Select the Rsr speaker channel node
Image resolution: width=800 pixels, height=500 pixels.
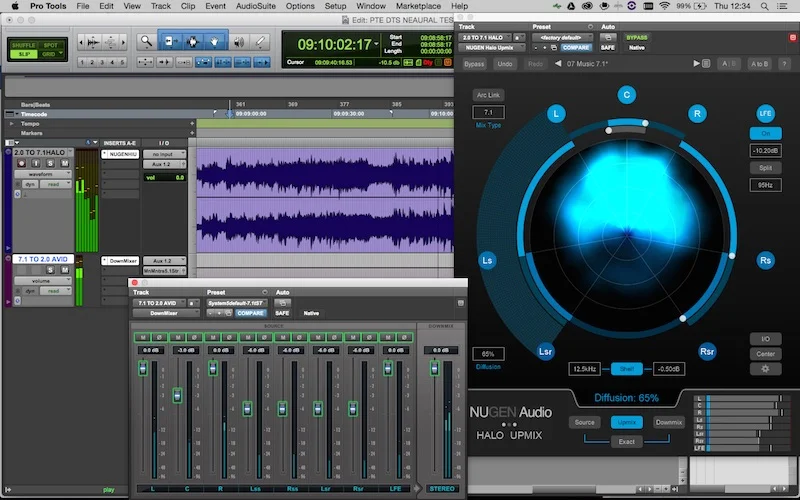[x=707, y=352]
